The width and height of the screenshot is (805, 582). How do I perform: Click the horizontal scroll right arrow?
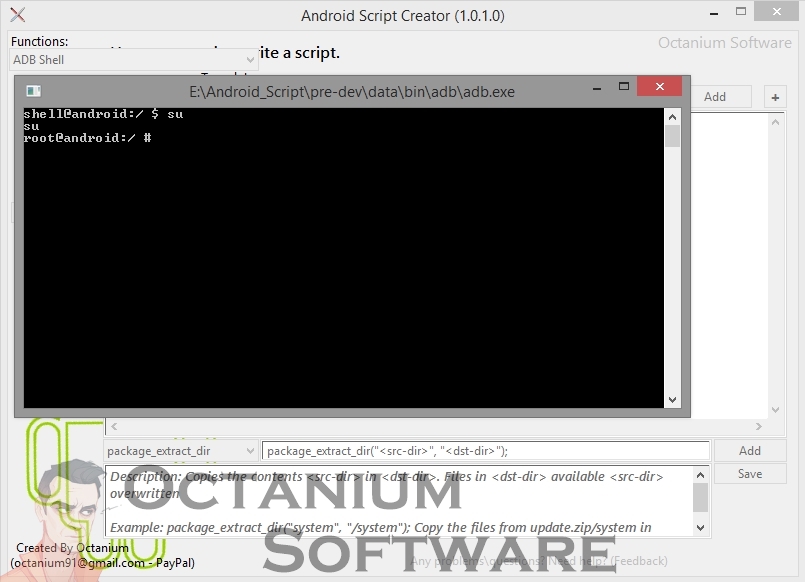(x=758, y=426)
